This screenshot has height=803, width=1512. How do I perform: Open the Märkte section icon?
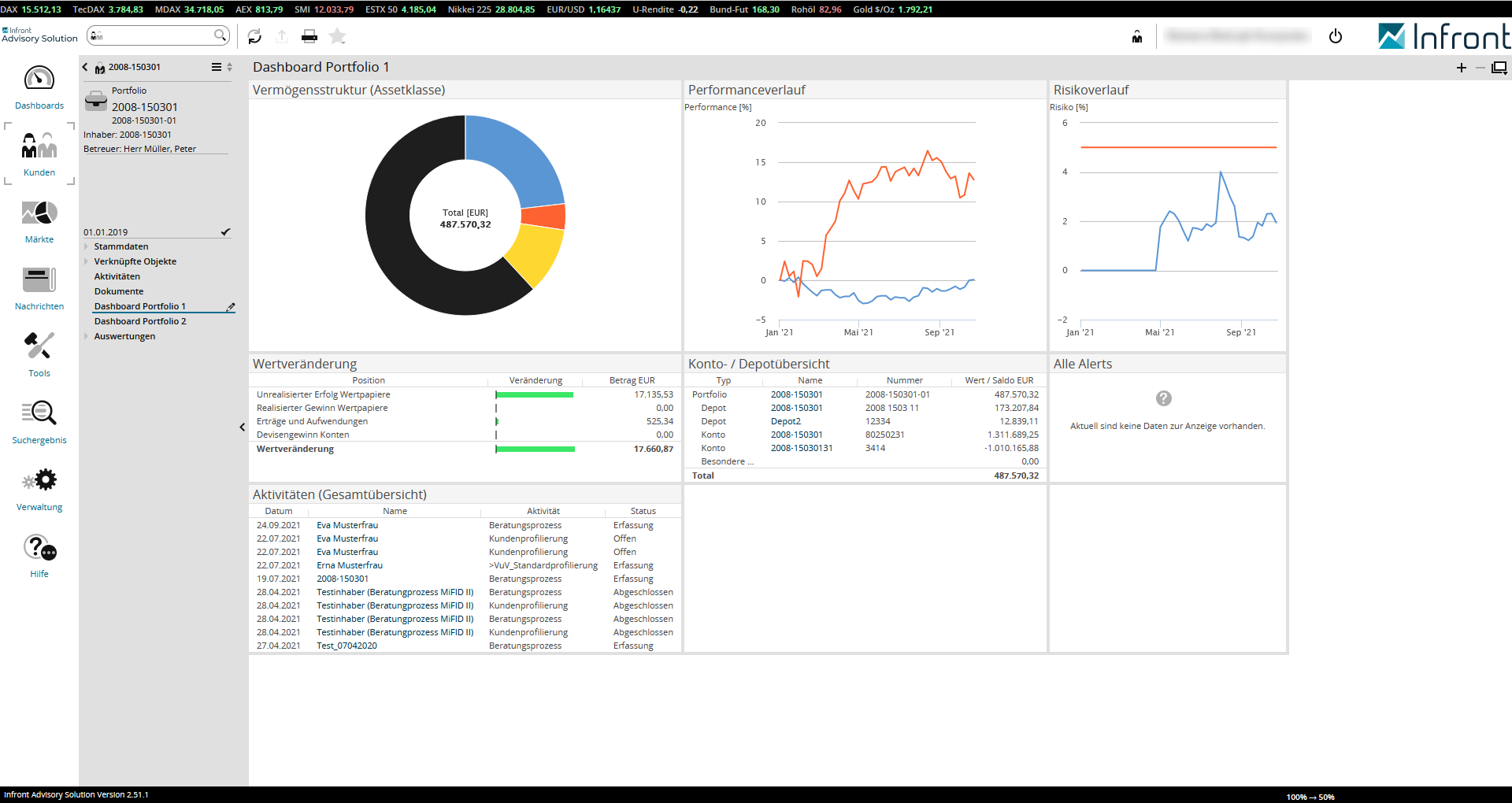click(39, 214)
